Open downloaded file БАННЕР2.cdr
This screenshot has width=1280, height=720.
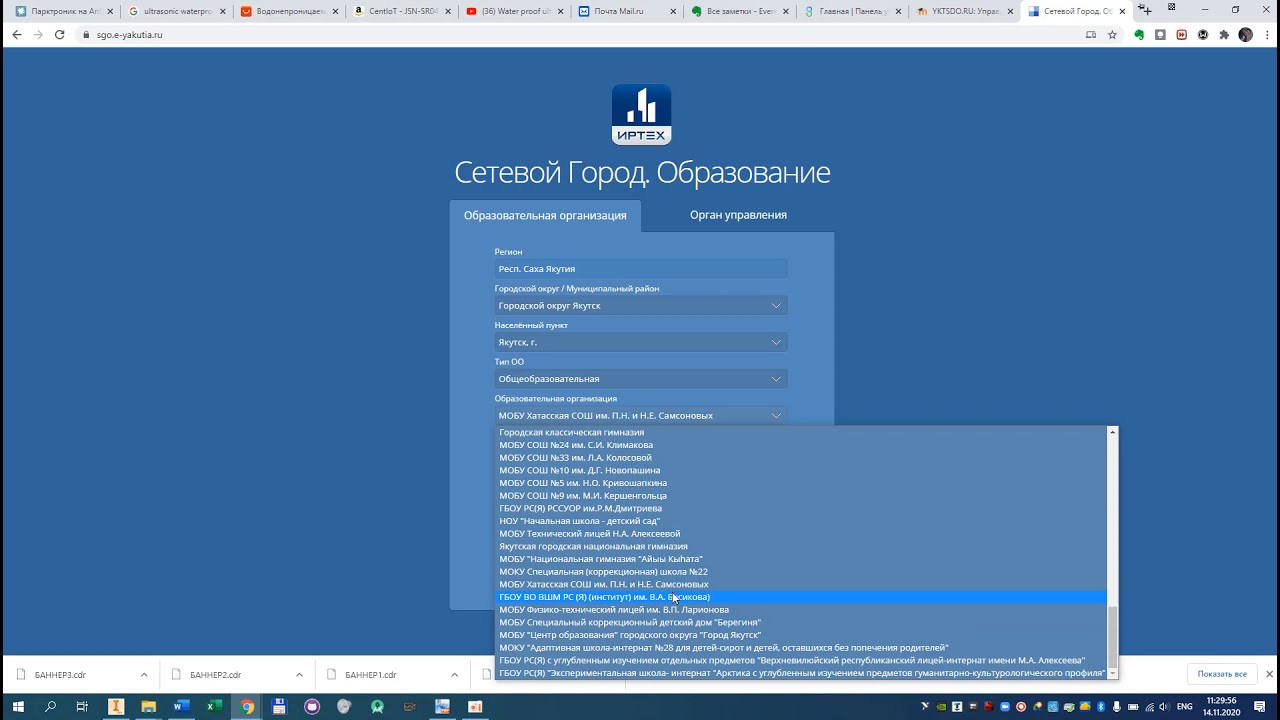[x=215, y=675]
